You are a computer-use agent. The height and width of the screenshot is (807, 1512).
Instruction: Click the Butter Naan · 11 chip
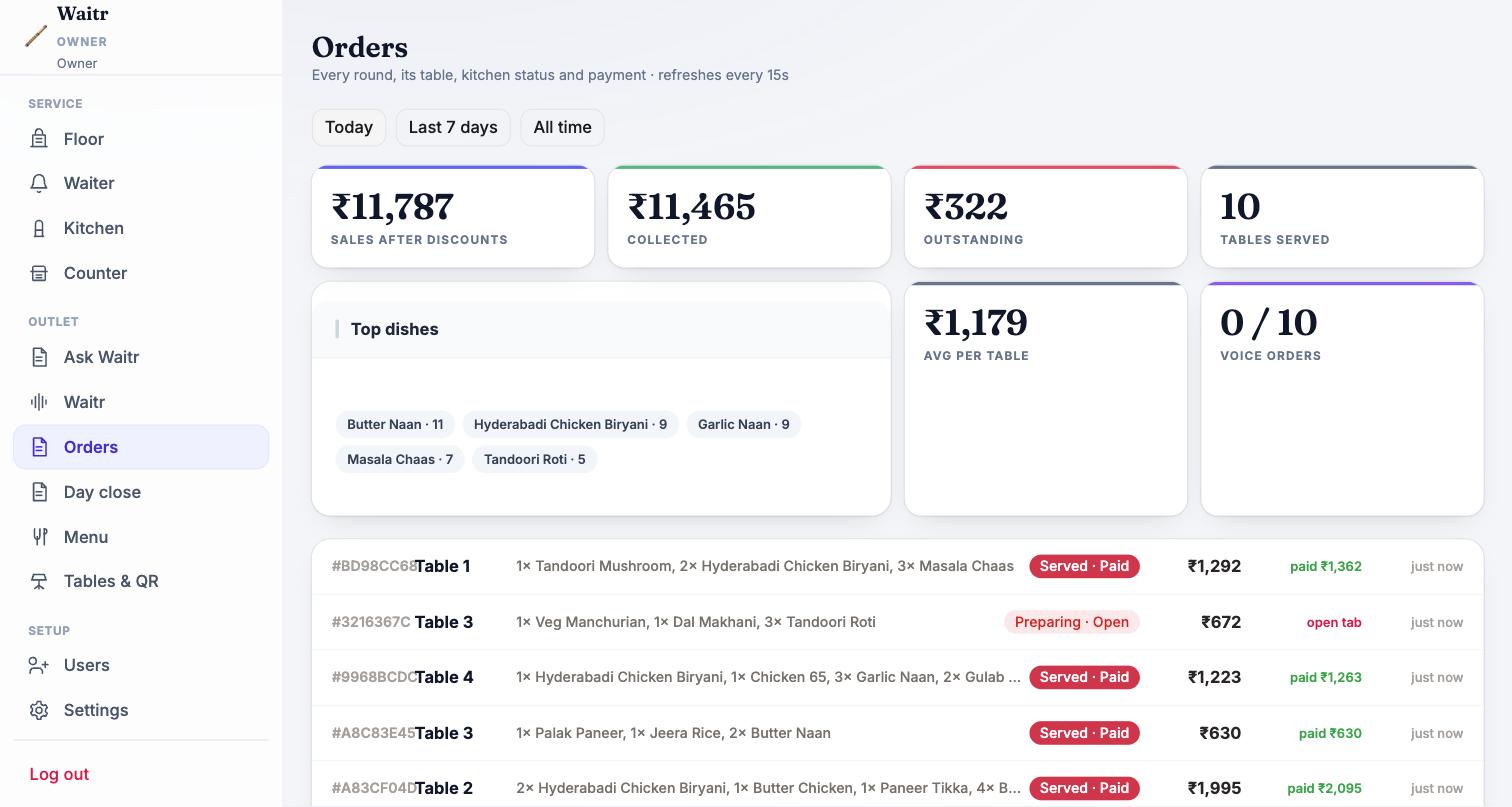pos(395,424)
